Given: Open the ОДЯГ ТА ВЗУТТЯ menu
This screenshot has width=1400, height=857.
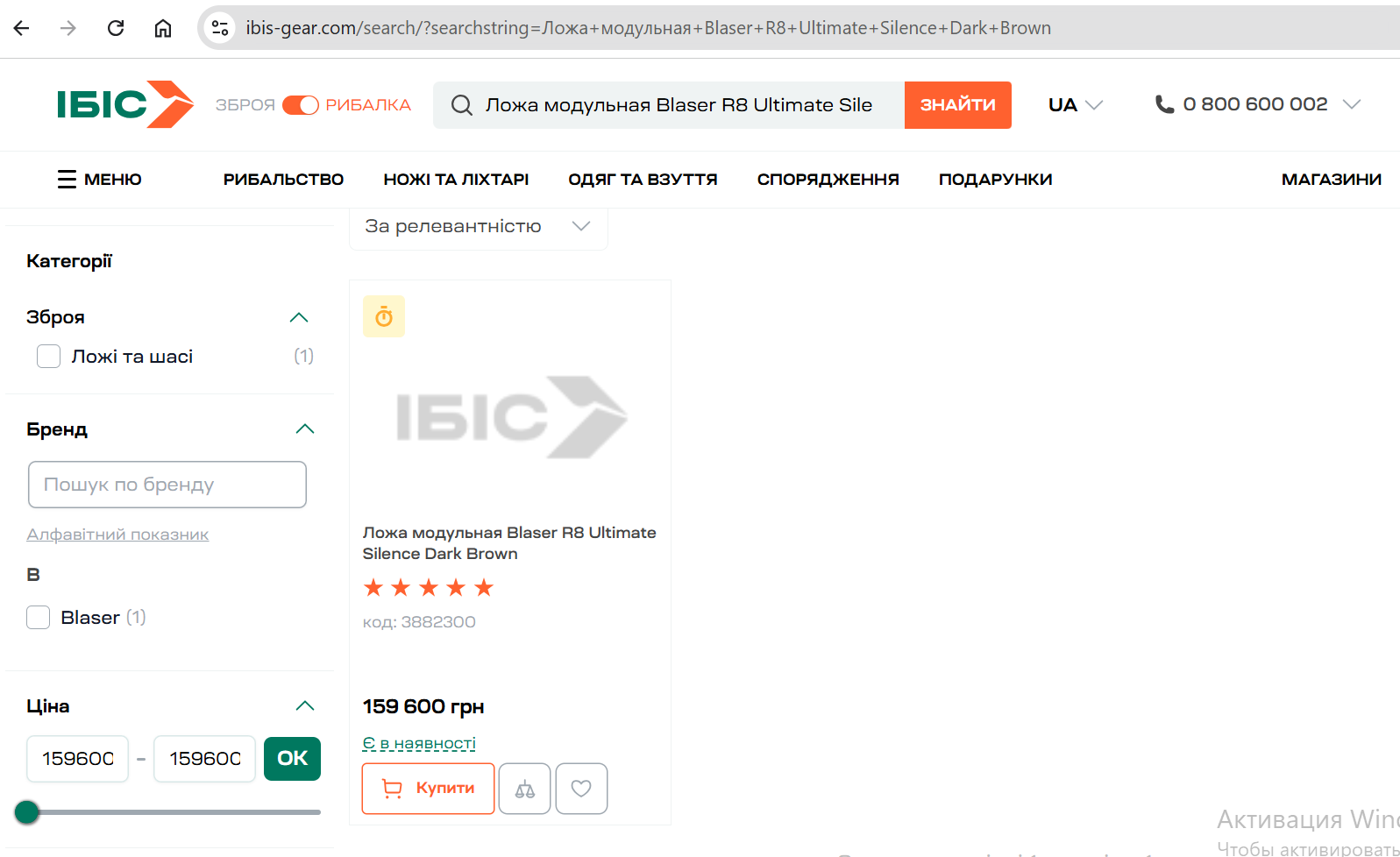Looking at the screenshot, I should coord(643,180).
